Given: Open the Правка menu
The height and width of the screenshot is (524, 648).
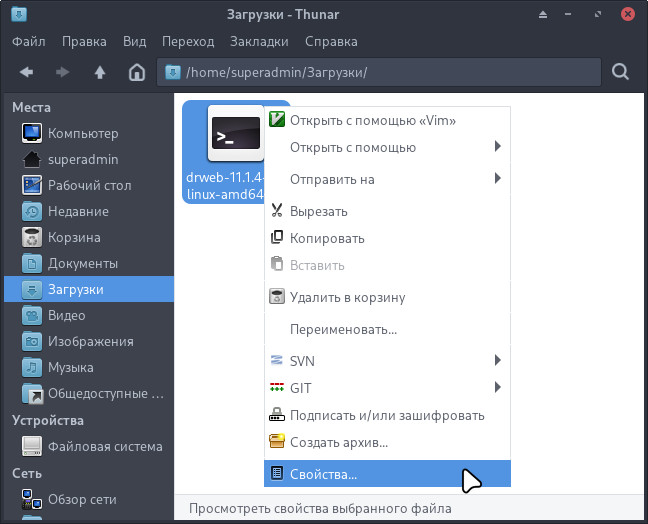Looking at the screenshot, I should coord(84,41).
